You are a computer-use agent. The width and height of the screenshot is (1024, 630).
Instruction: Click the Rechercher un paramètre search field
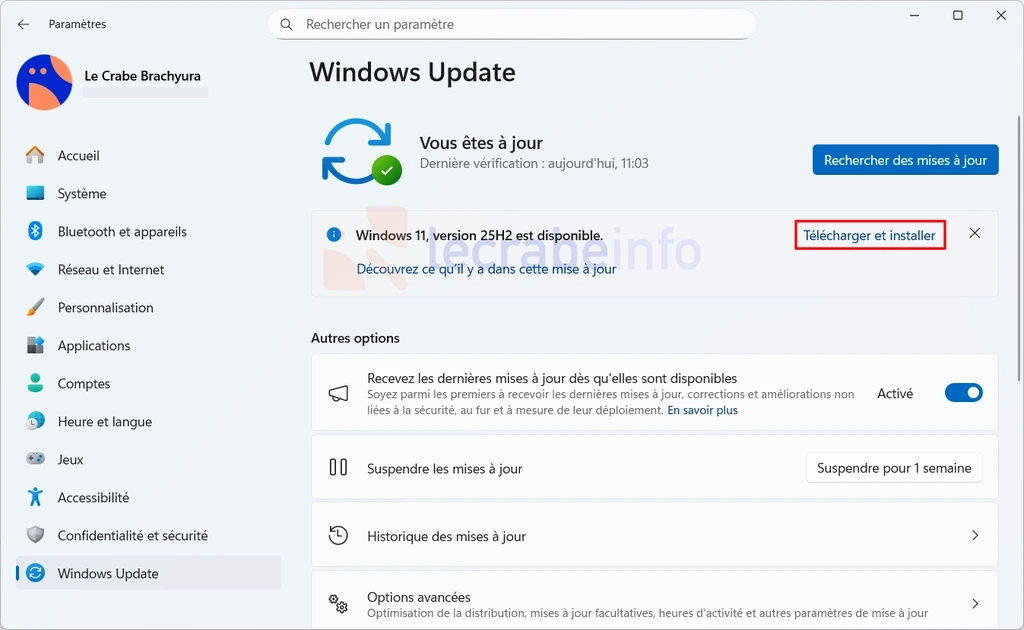pos(512,24)
